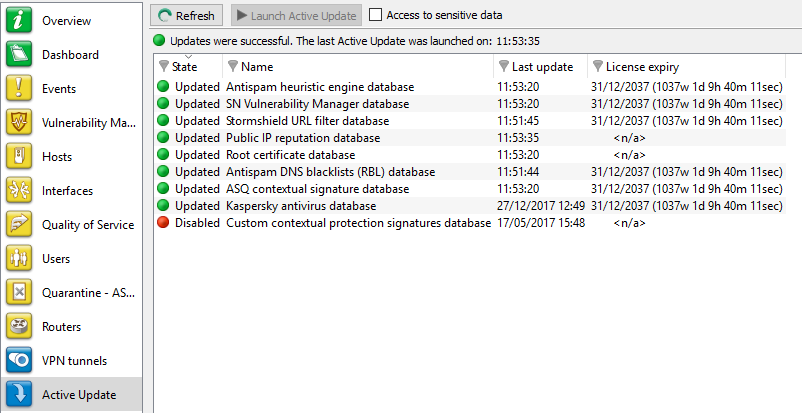The width and height of the screenshot is (802, 413).
Task: Click n/a license cell of Root certificate row
Action: pyautogui.click(x=630, y=155)
